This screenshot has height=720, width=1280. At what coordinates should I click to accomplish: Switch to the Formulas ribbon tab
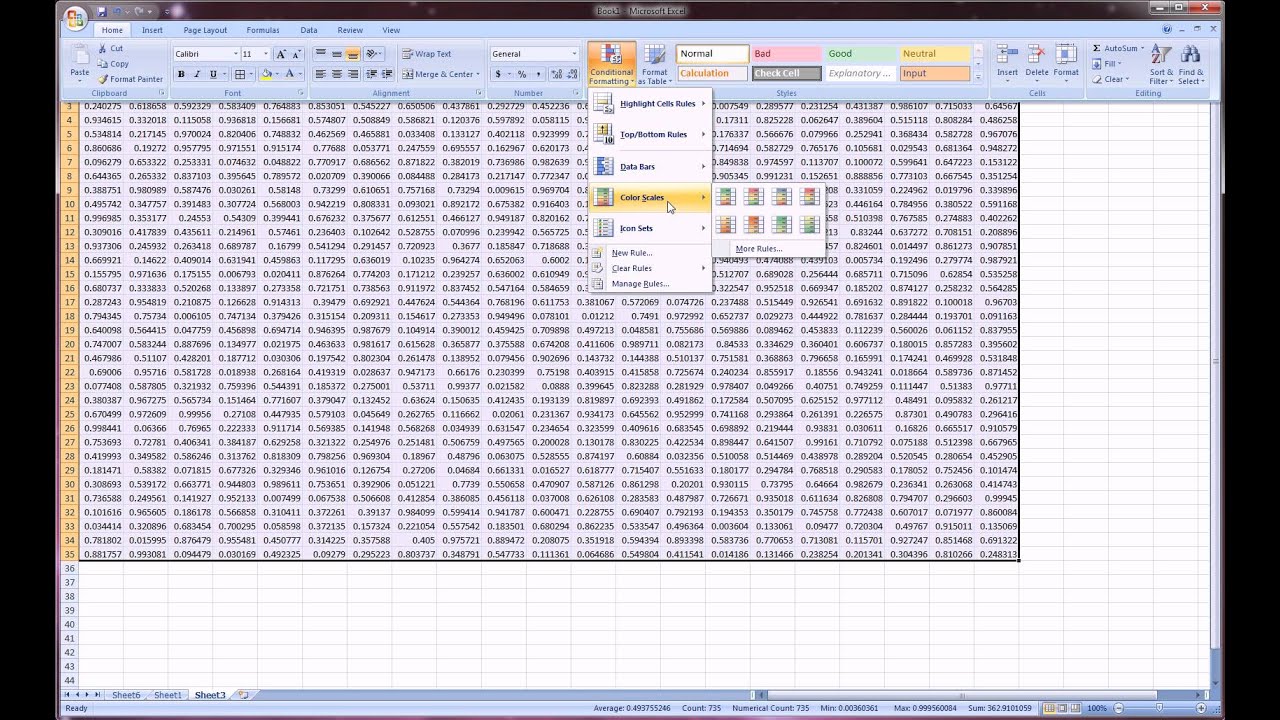tap(263, 30)
